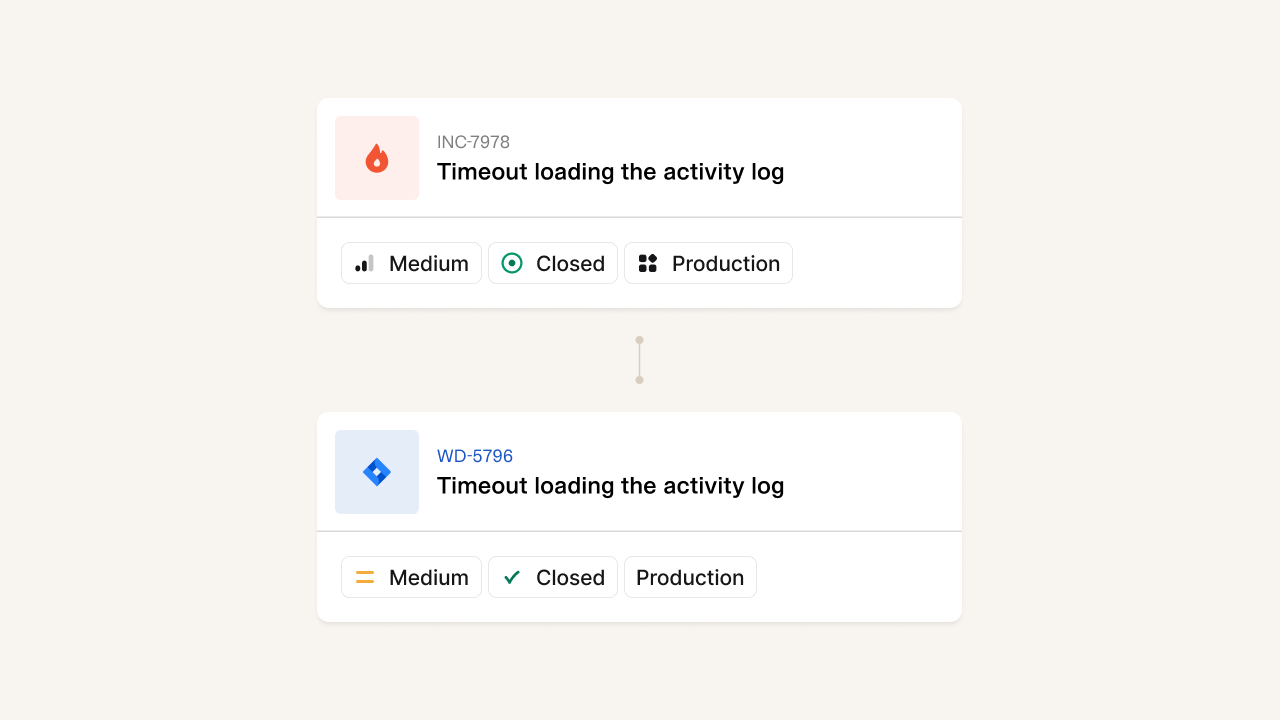
Task: Open the WD-5796 issue link
Action: point(474,455)
